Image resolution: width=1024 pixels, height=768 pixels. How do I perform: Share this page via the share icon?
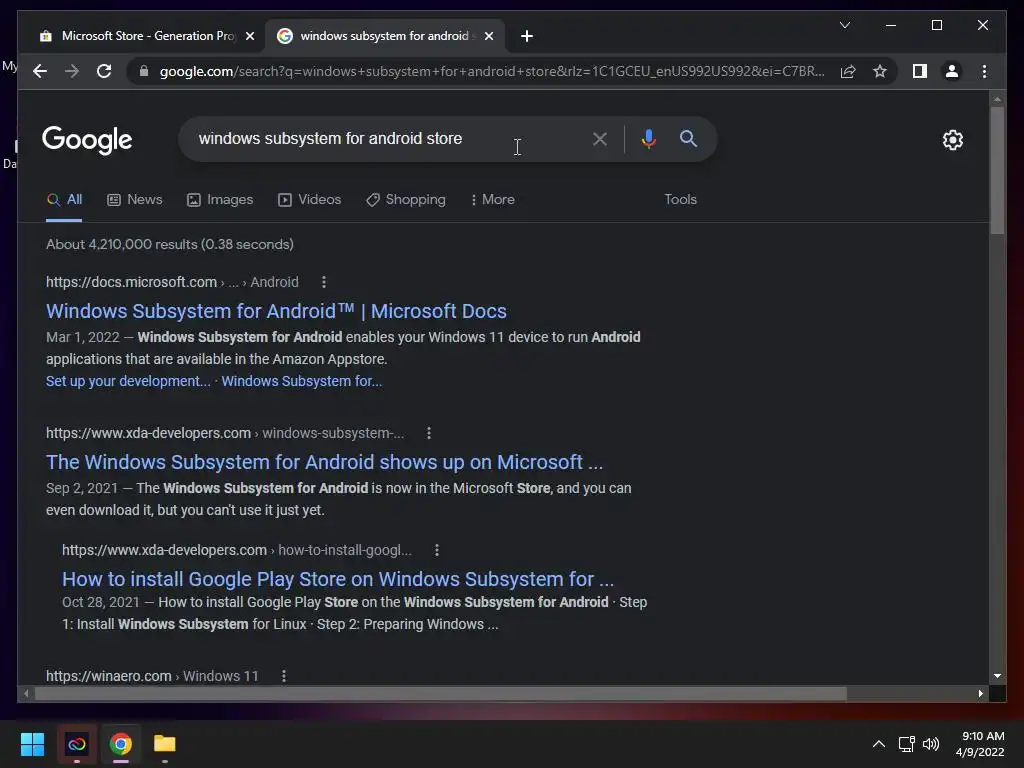tap(848, 71)
